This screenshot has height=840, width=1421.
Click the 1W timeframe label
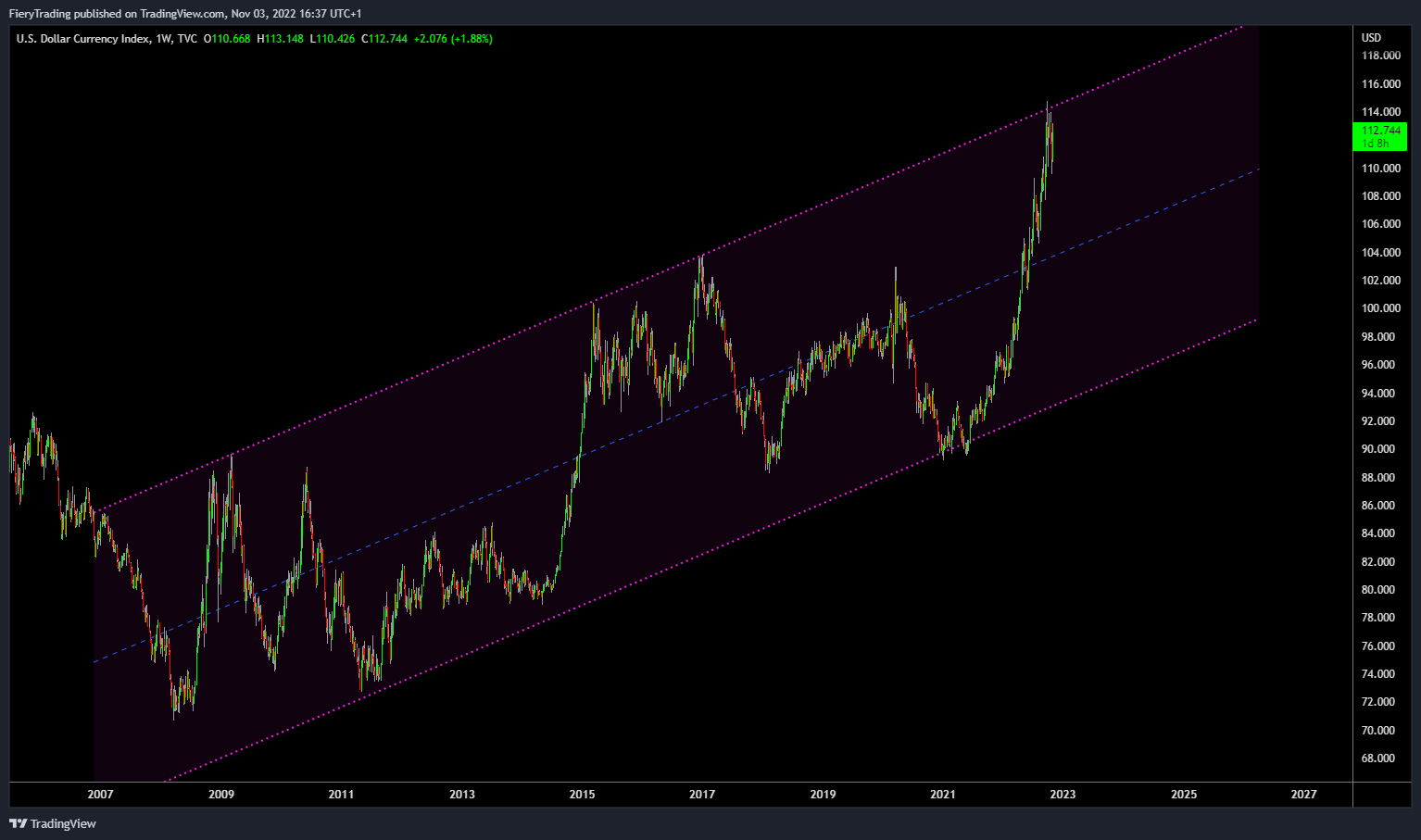point(164,39)
